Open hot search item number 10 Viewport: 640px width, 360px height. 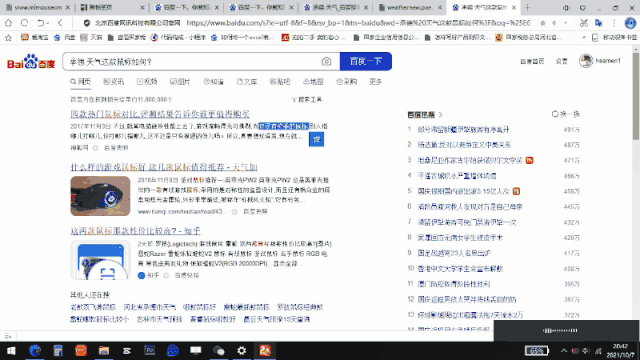[x=460, y=269]
